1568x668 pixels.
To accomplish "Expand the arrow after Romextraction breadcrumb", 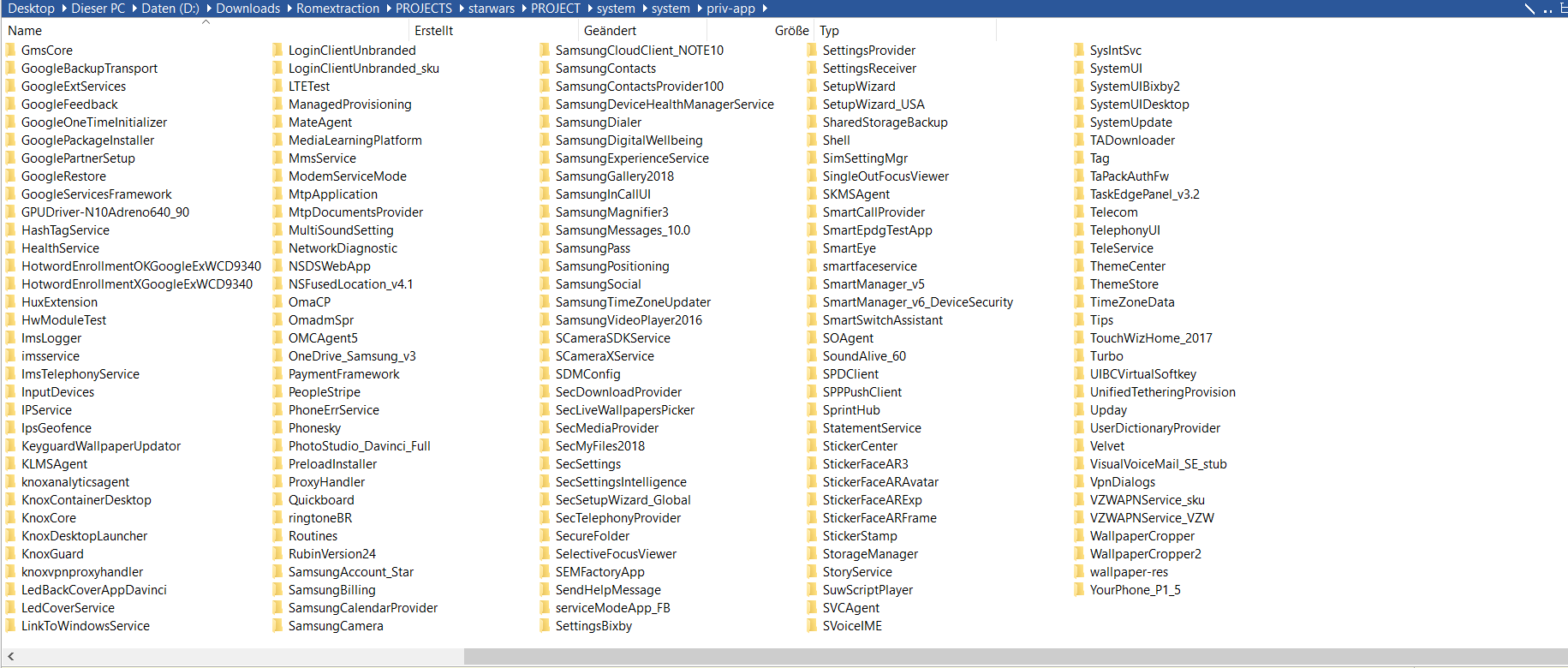I will tap(388, 9).
